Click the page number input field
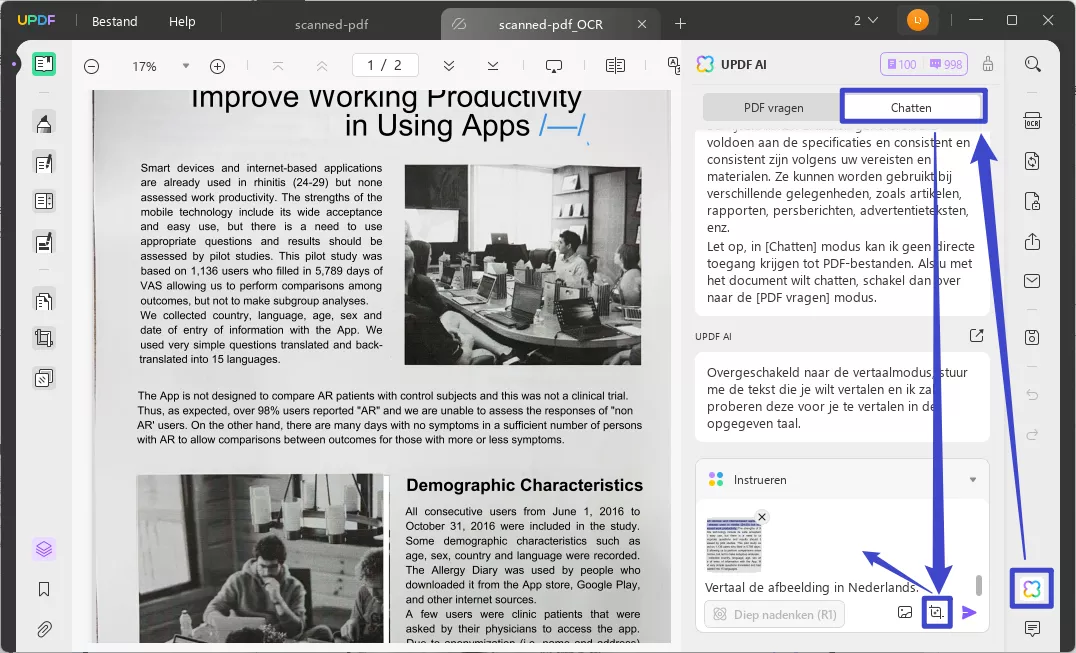This screenshot has width=1076, height=653. pos(384,66)
